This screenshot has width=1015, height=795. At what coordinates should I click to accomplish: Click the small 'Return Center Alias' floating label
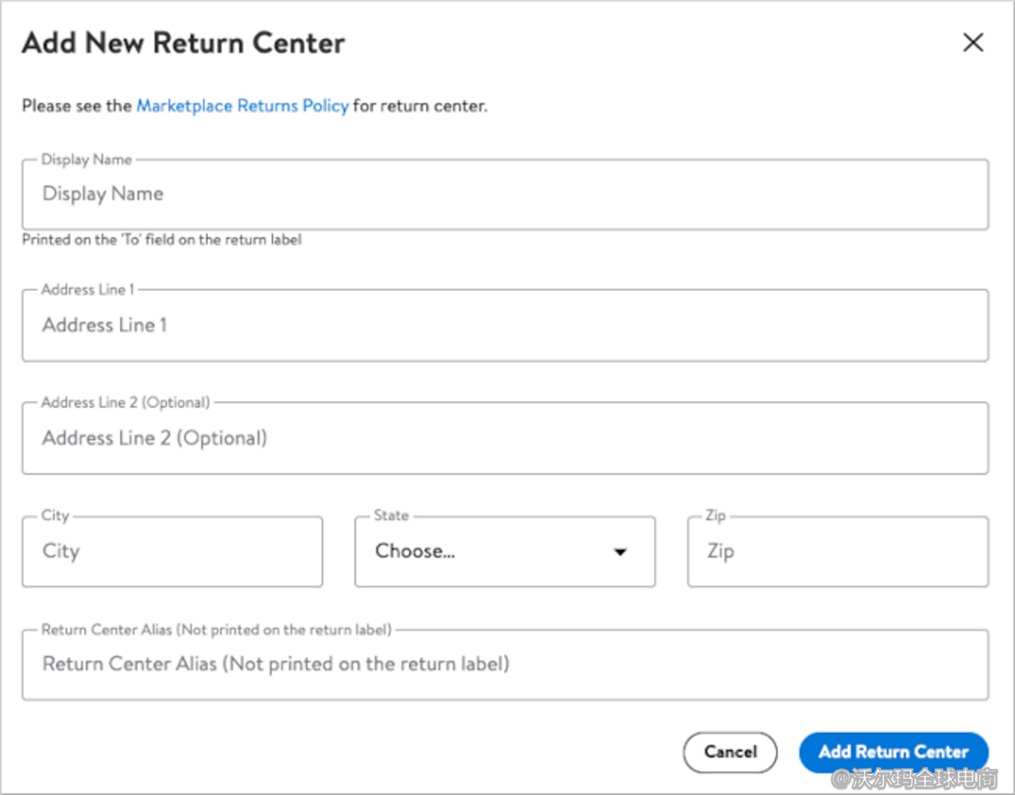click(216, 629)
